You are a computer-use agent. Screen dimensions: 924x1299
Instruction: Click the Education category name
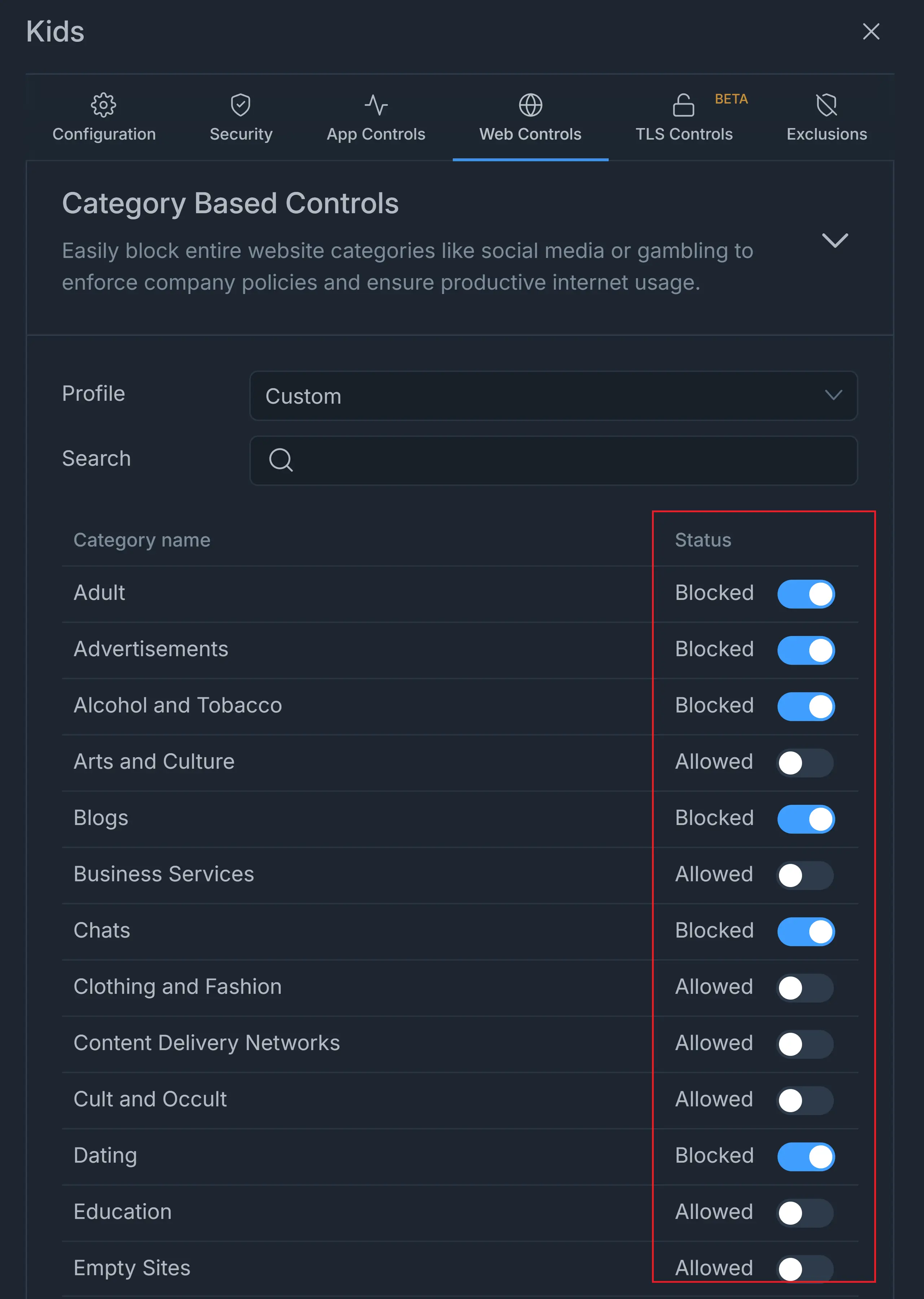[x=122, y=1212]
